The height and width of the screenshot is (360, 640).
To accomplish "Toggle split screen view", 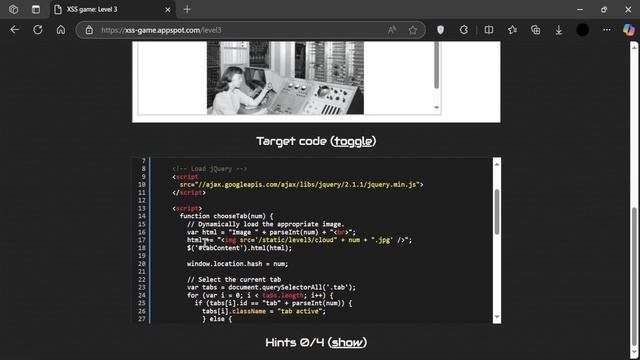I will pos(489,30).
